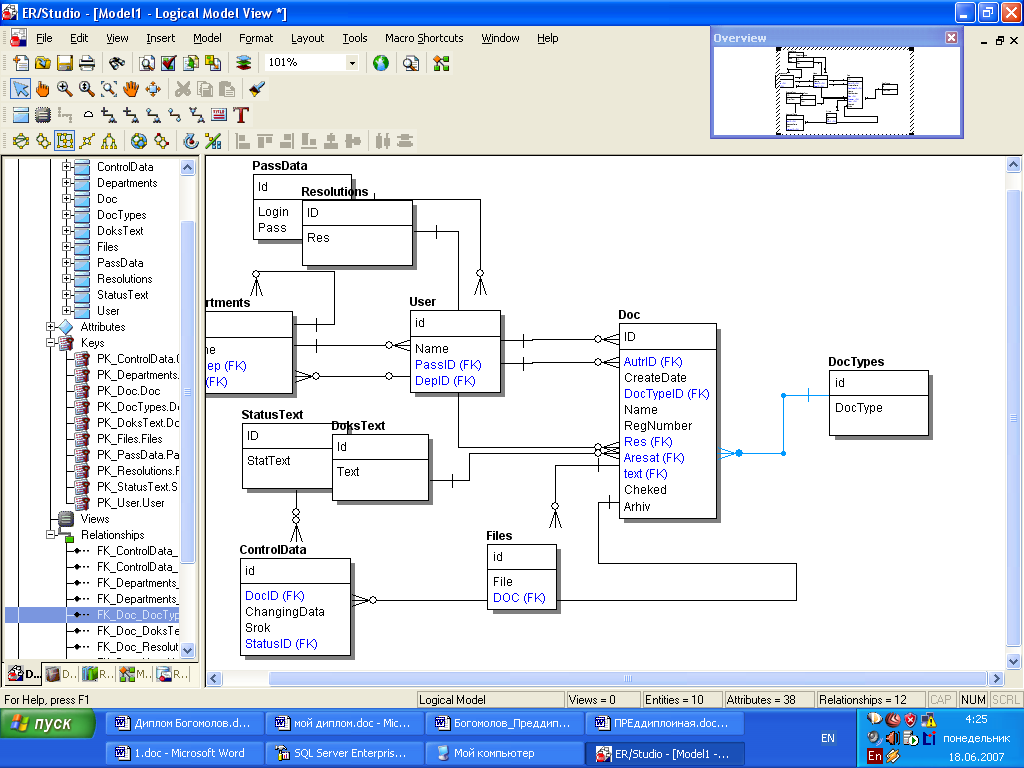This screenshot has height=768, width=1024.
Task: Expand the User entity node
Action: point(66,311)
